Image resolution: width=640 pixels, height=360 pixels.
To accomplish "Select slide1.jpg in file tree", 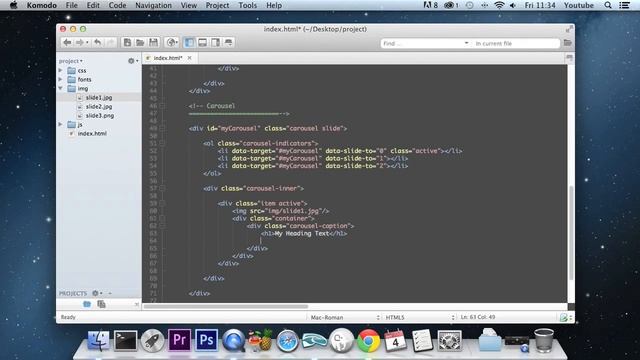I will point(99,98).
